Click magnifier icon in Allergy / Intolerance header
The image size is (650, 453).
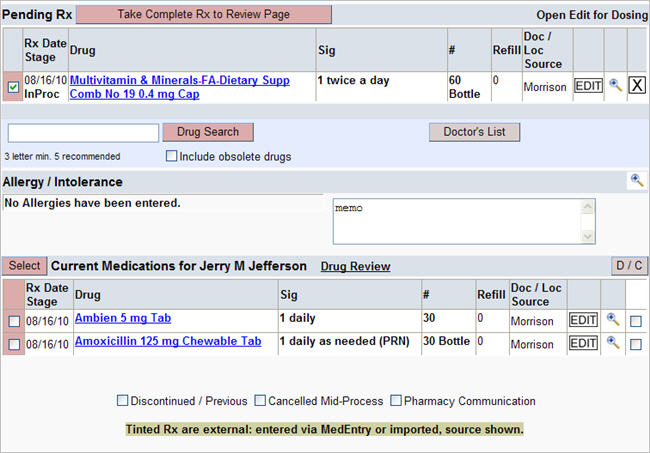[x=636, y=181]
